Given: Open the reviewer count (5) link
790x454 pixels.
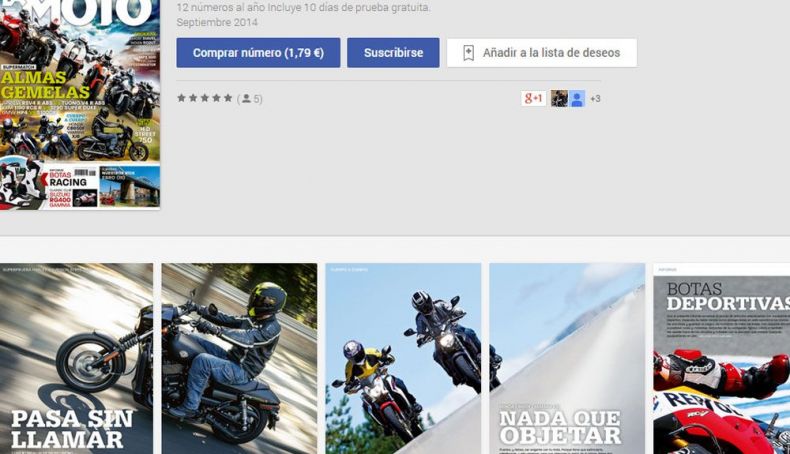Looking at the screenshot, I should click(x=250, y=99).
